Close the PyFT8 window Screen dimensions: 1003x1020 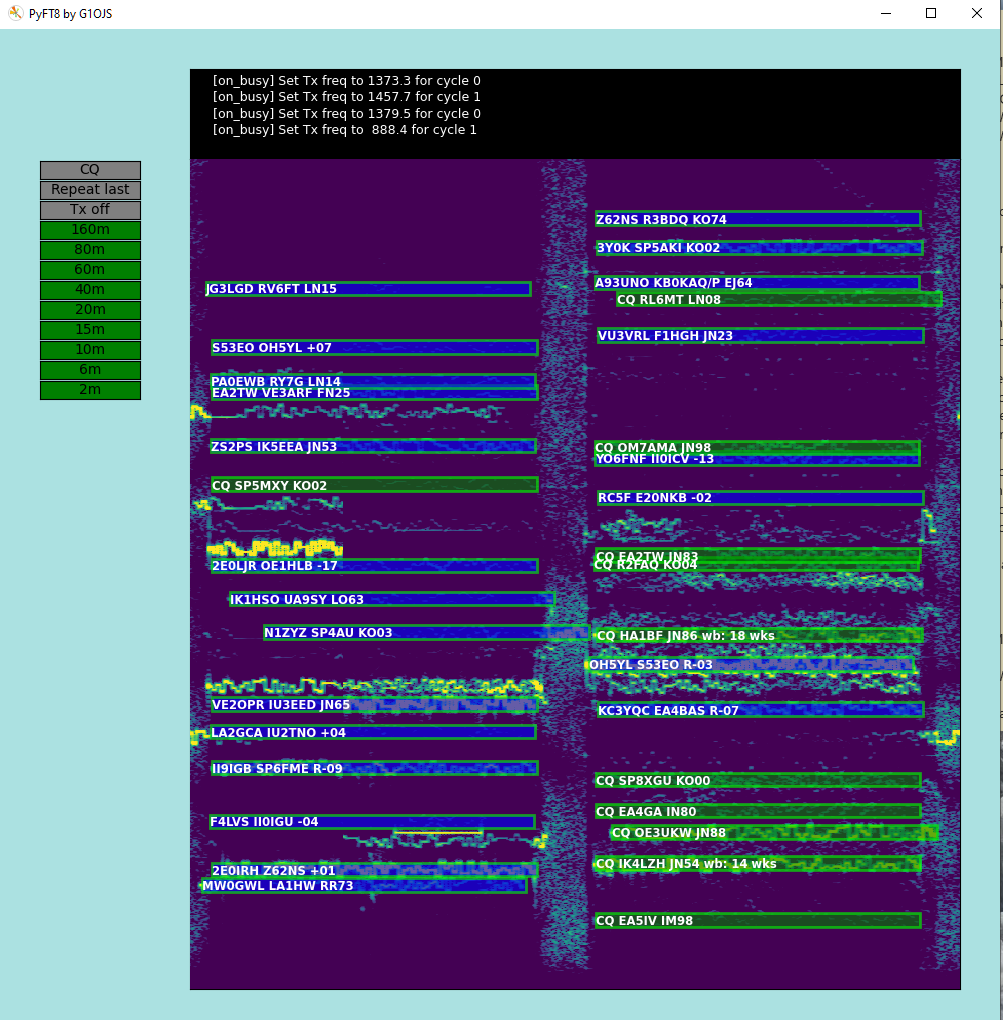tap(976, 14)
